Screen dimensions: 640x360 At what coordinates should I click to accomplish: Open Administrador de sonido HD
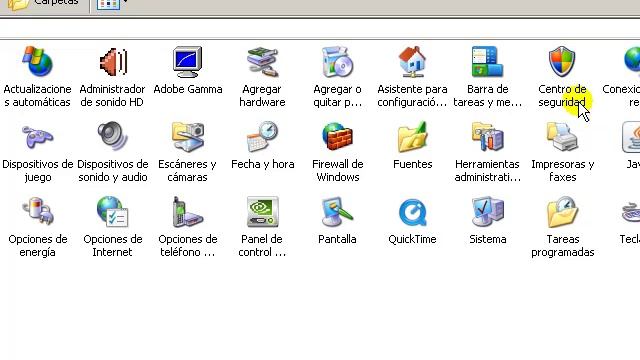click(x=113, y=62)
